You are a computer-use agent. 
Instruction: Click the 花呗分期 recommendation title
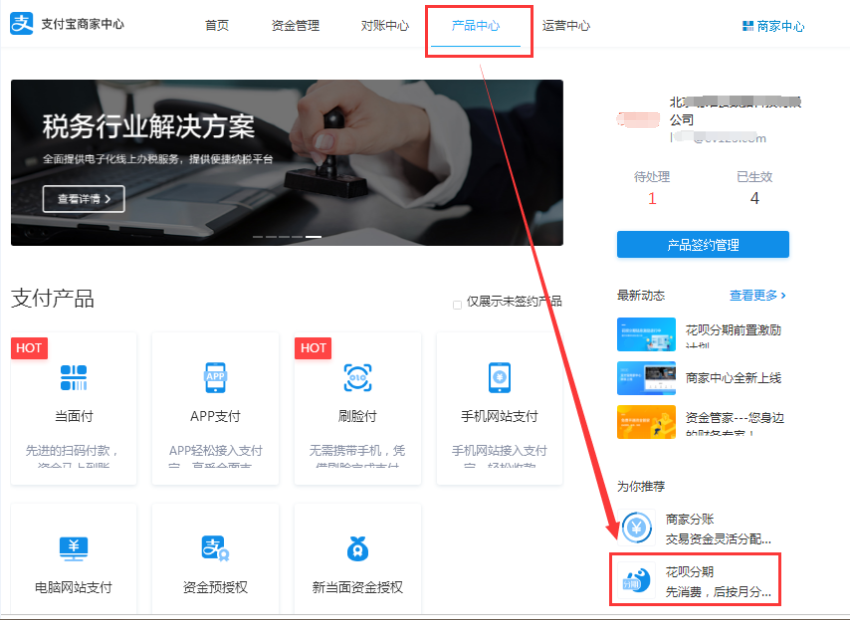click(690, 572)
